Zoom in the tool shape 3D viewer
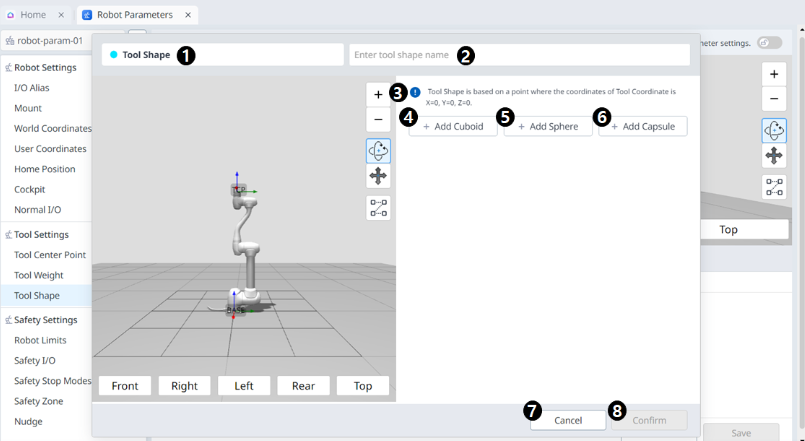The height and width of the screenshot is (441, 805). pos(378,95)
